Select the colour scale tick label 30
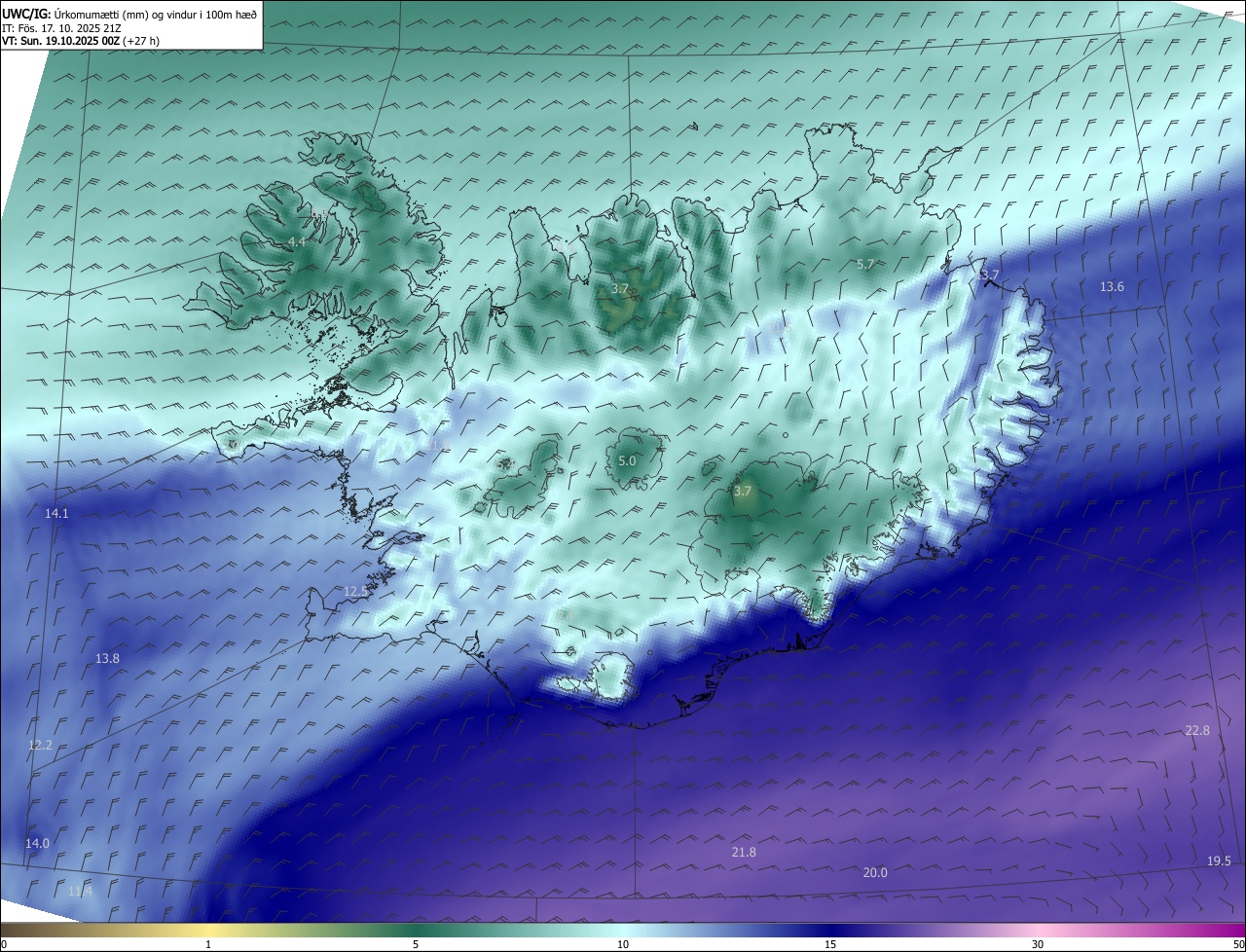The width and height of the screenshot is (1246, 952). click(1038, 944)
